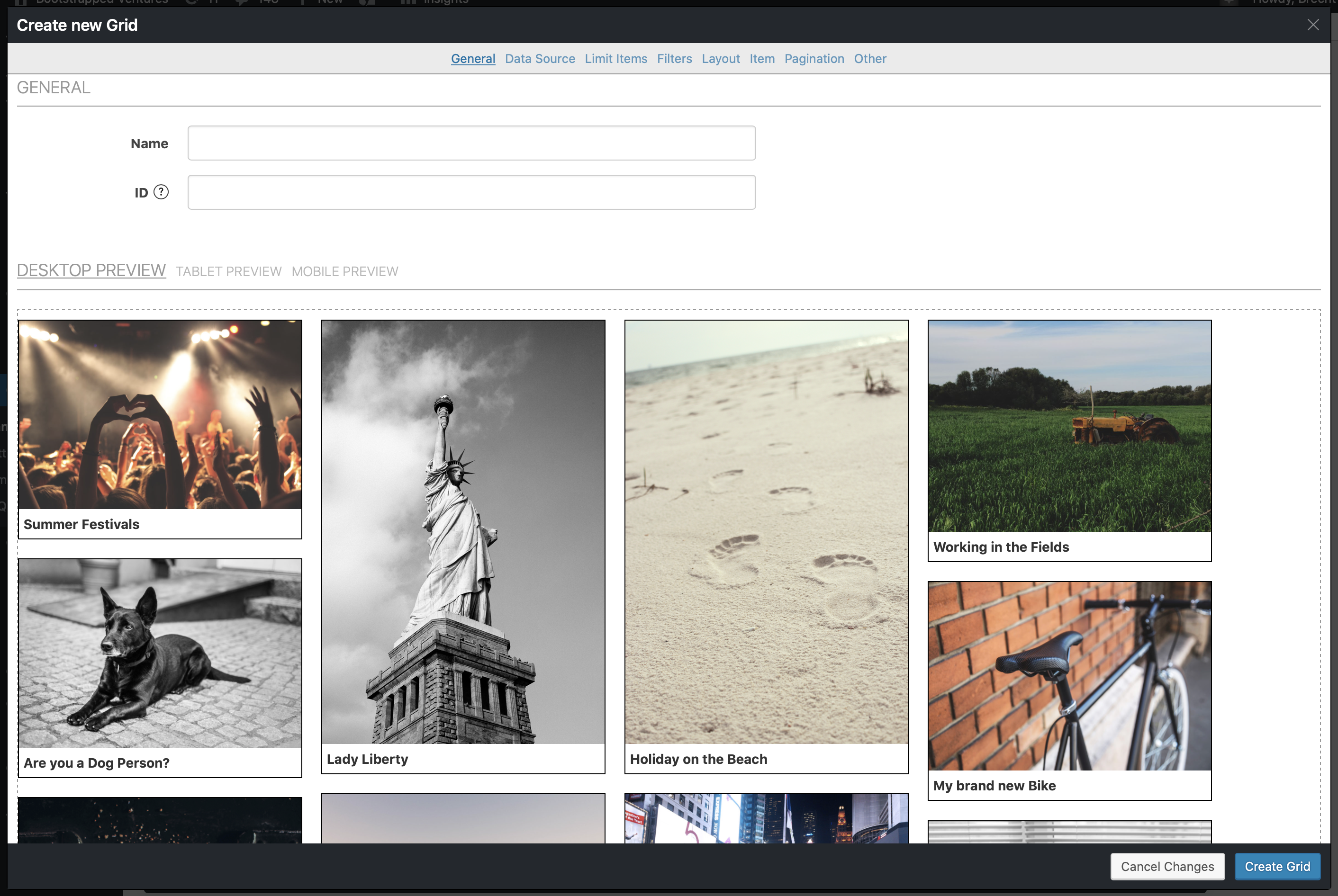
Task: Open the Summer Festivals concert thumbnail
Action: pyautogui.click(x=160, y=414)
